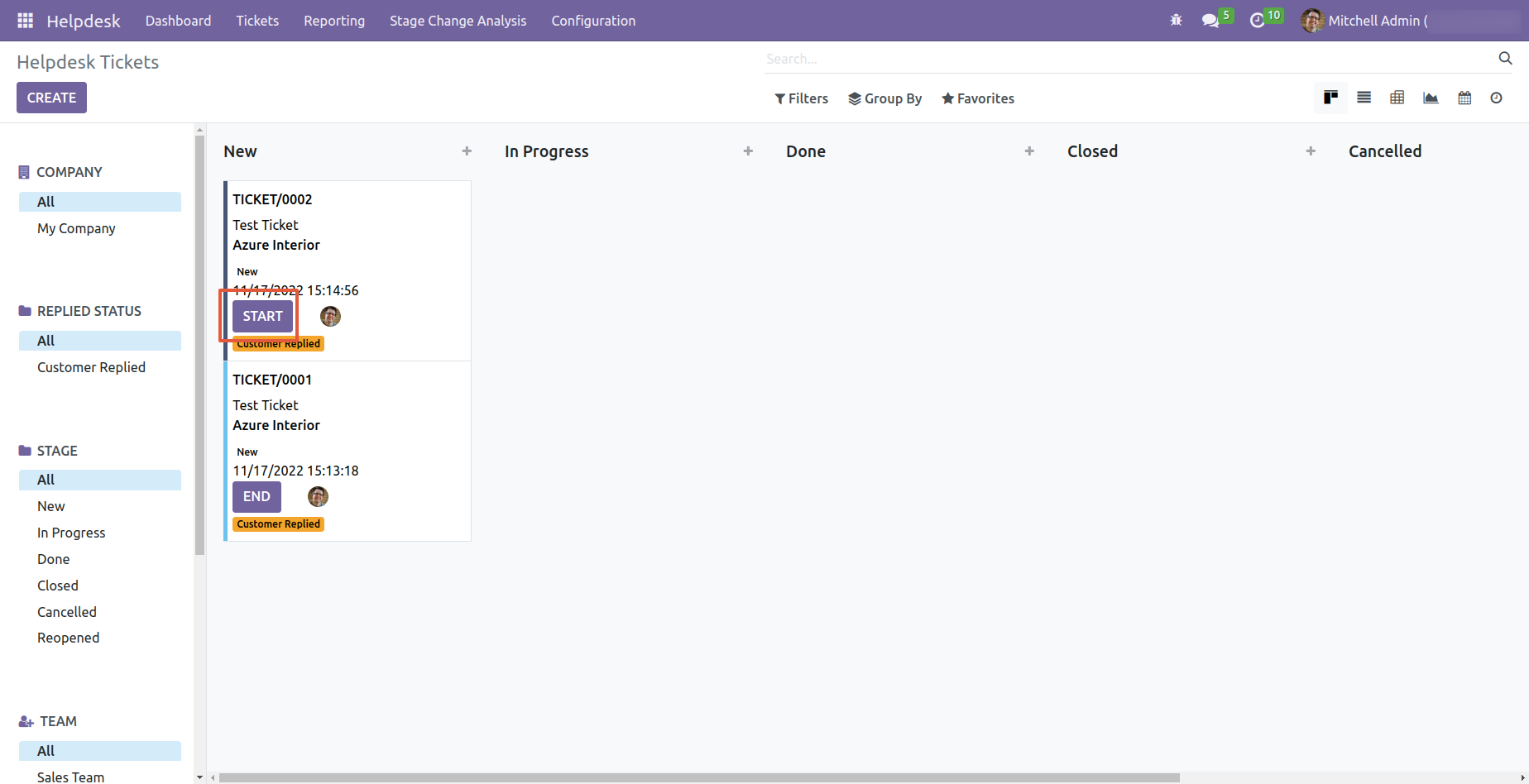Open the activities clock icon
1529x784 pixels.
pyautogui.click(x=1257, y=21)
